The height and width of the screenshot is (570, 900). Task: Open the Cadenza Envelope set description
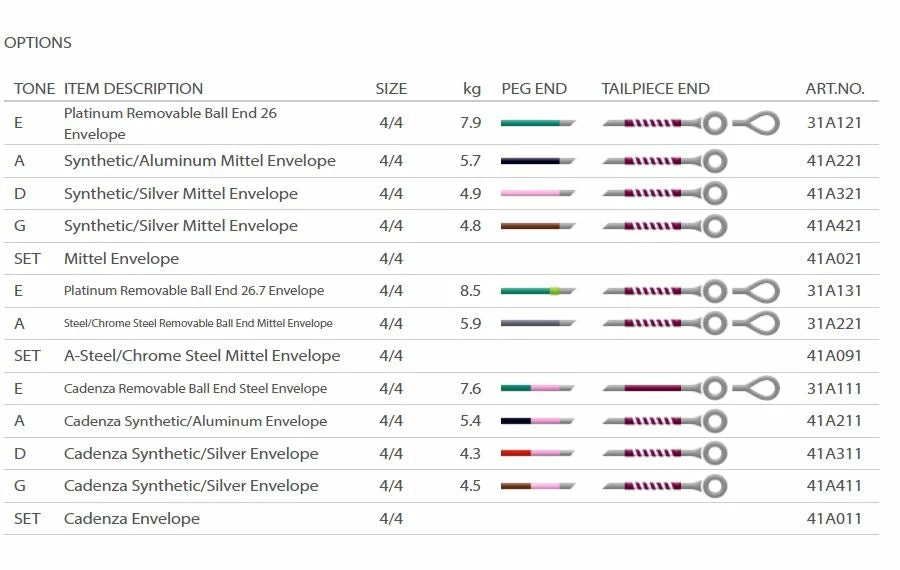[132, 519]
